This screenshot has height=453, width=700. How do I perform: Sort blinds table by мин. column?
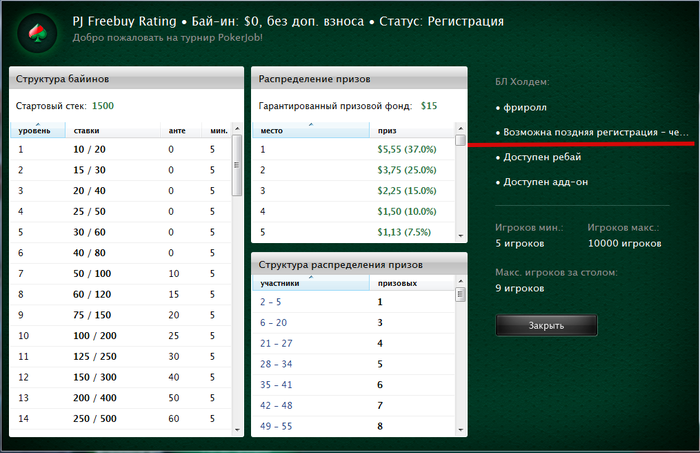pos(218,130)
